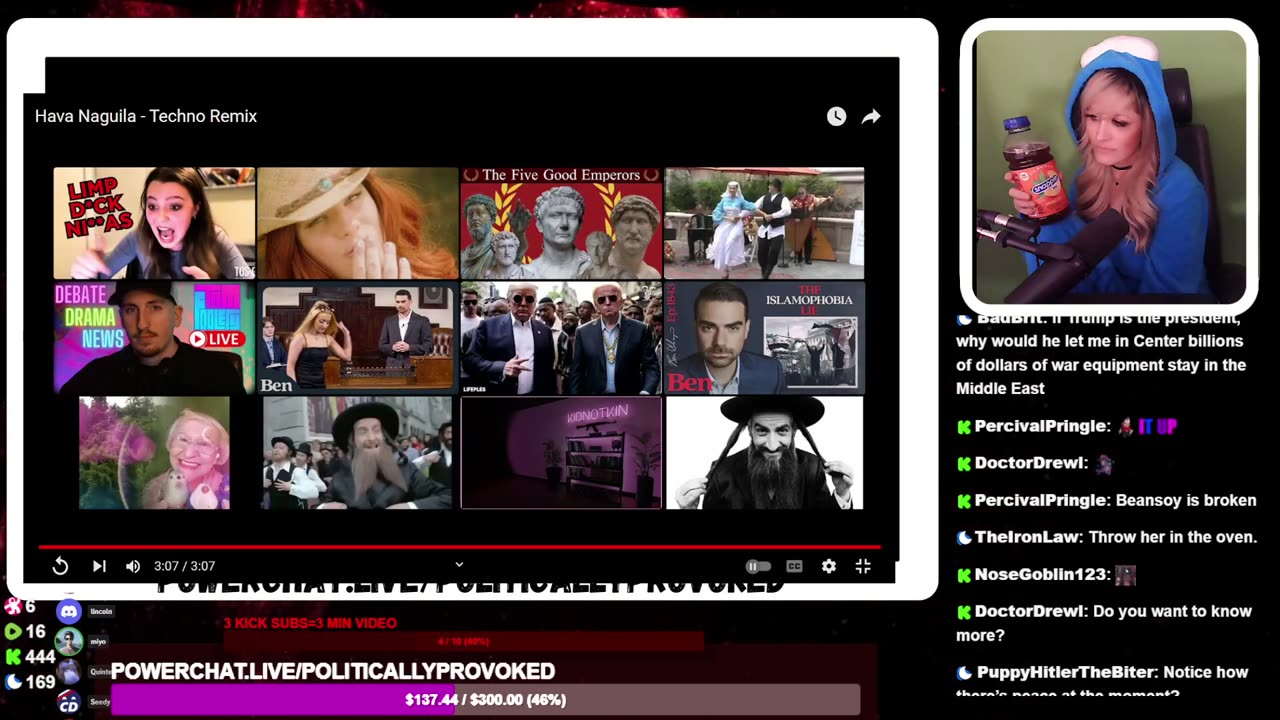Image resolution: width=1280 pixels, height=720 pixels.
Task: Click the chat message about war equipment
Action: (x=1101, y=353)
